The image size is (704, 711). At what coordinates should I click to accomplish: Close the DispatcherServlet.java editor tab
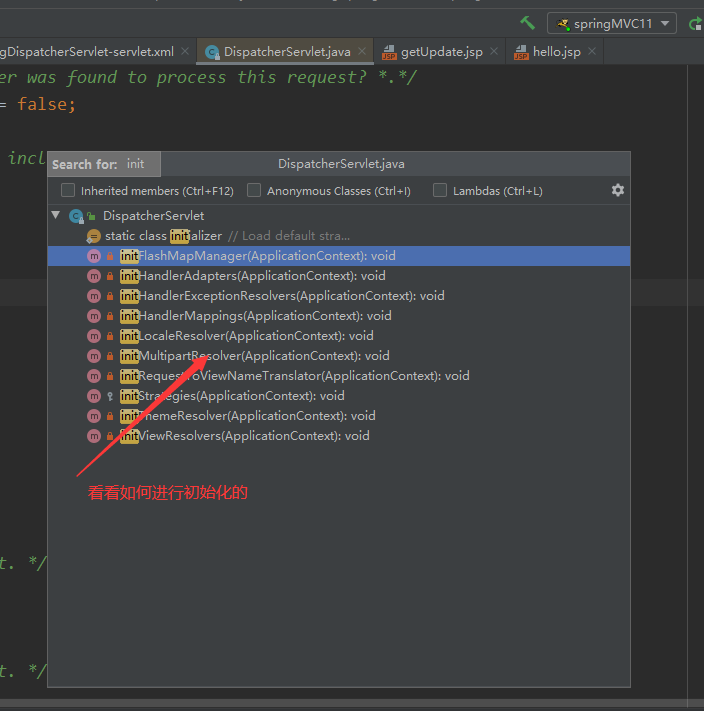[x=360, y=51]
